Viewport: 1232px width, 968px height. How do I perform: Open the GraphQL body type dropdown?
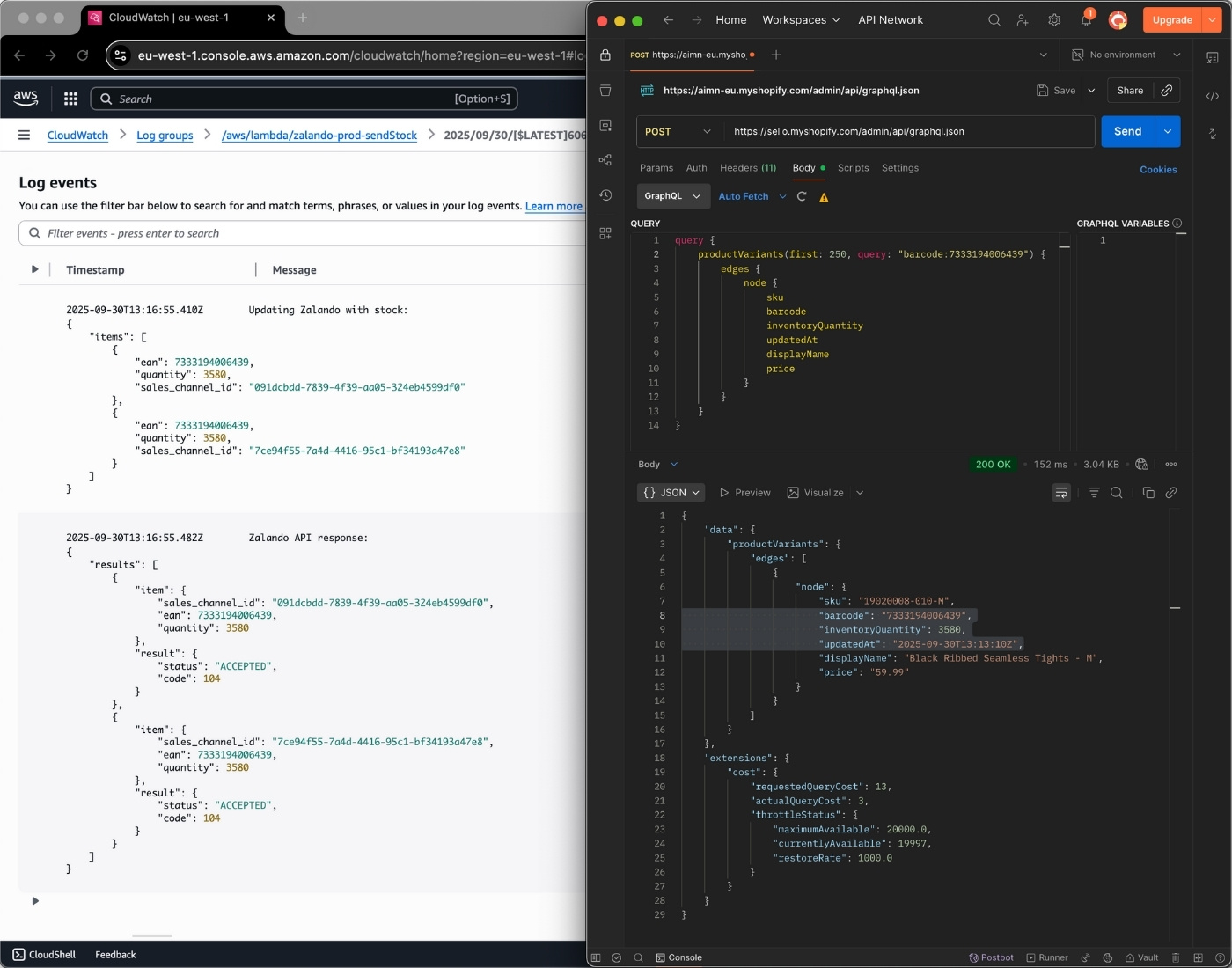point(672,195)
